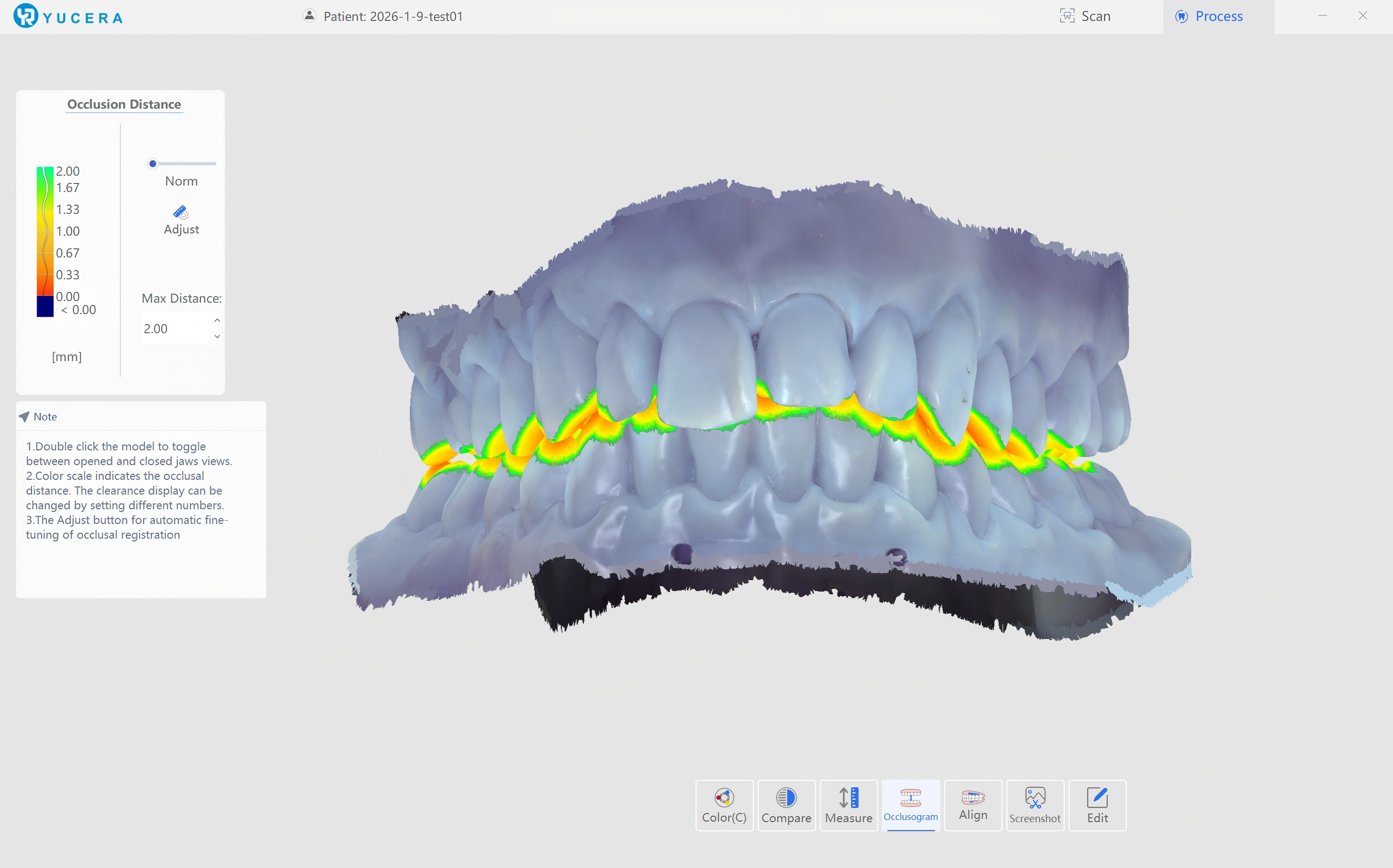Select the Measure tool

(848, 805)
